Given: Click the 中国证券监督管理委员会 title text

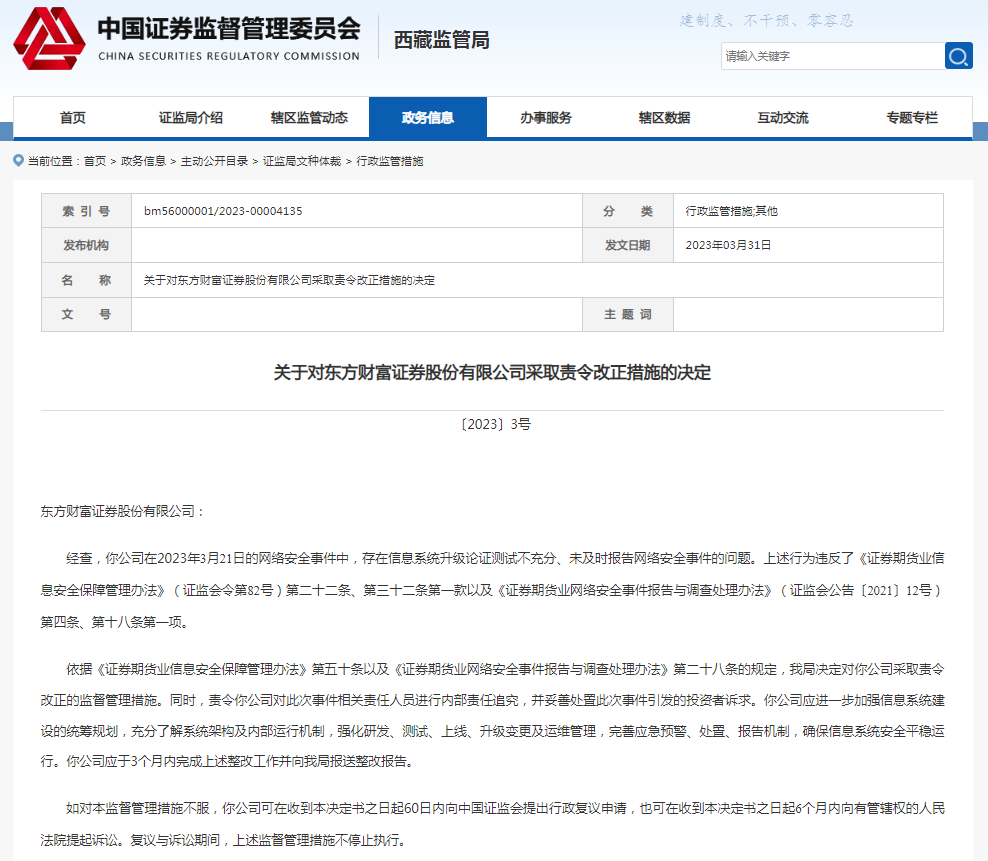Looking at the screenshot, I should point(228,28).
